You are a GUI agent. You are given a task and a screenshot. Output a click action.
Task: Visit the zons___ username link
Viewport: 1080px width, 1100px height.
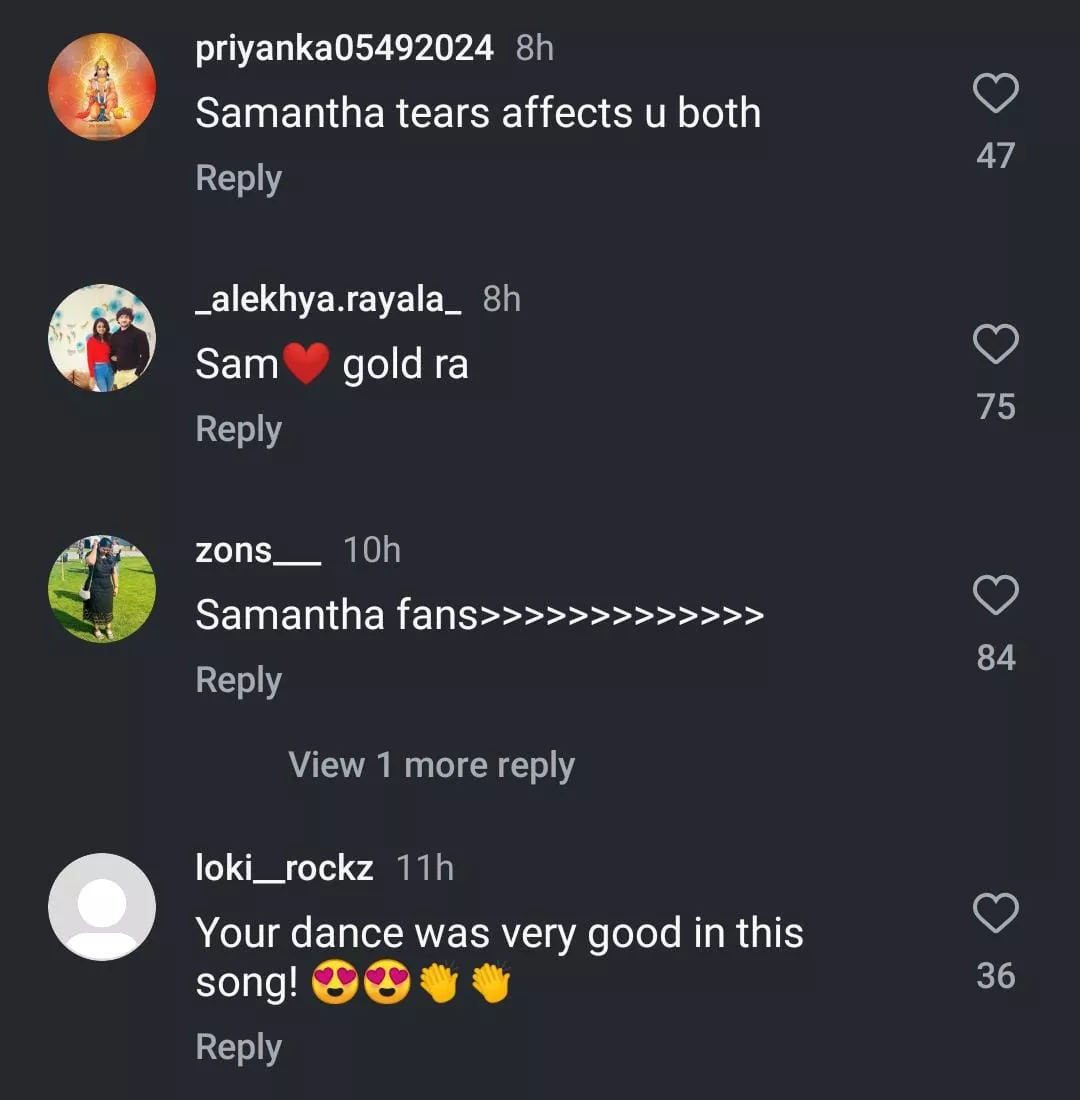[x=258, y=550]
